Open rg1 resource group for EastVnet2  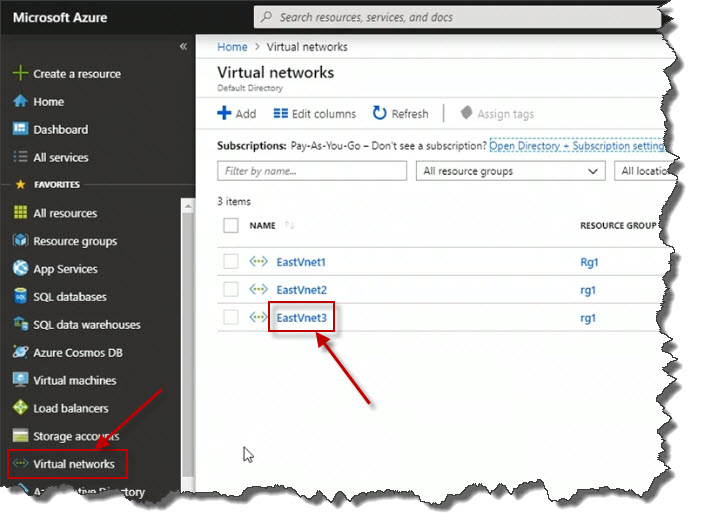(588, 290)
